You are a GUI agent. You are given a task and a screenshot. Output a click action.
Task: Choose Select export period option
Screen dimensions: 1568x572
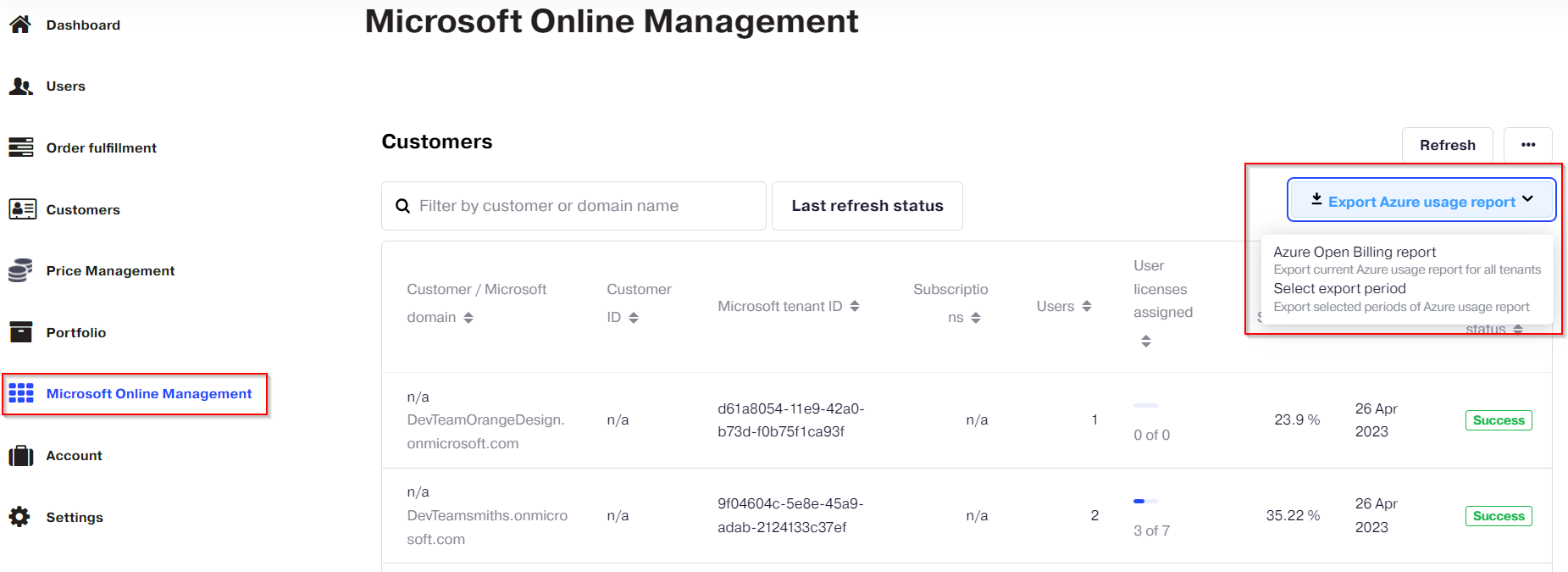pos(1339,289)
